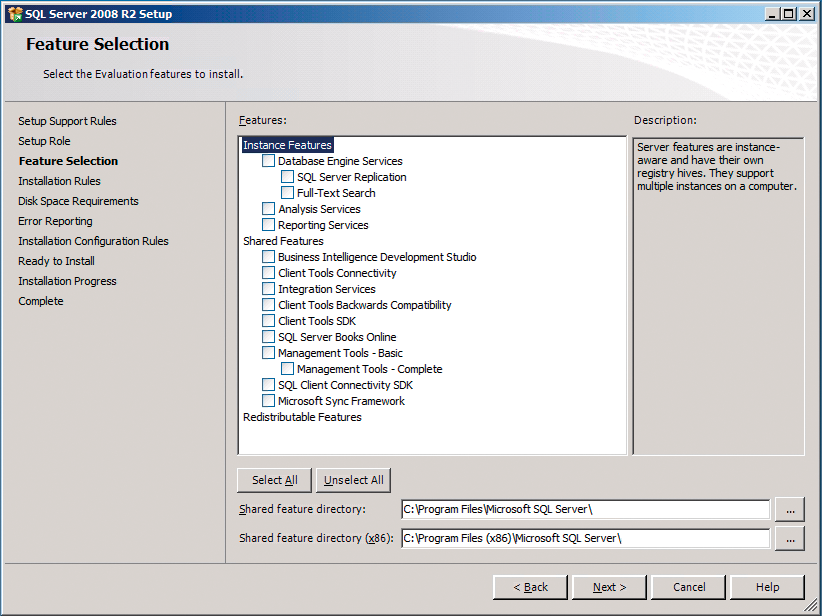Select Microsoft Sync Framework
822x616 pixels.
pos(267,400)
